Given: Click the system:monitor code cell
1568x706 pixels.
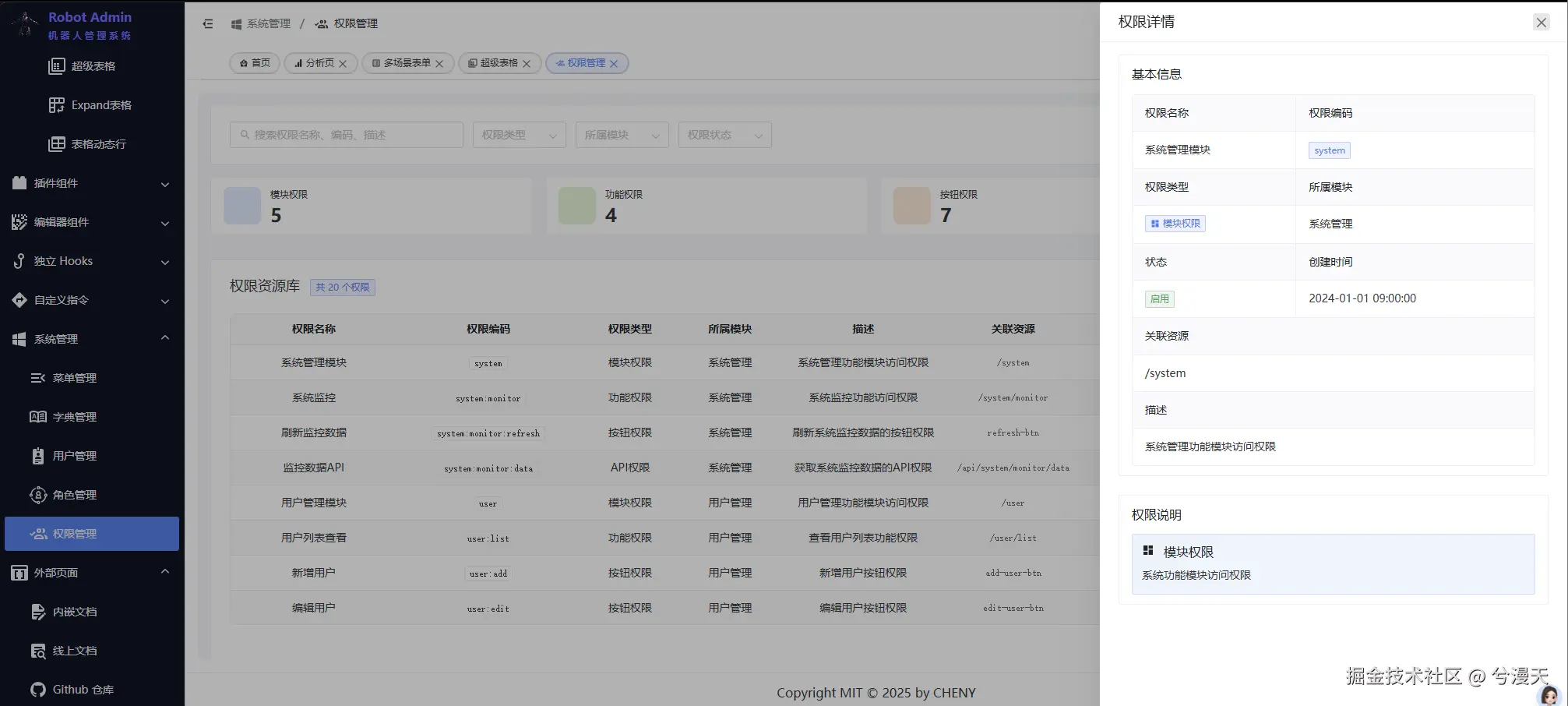Looking at the screenshot, I should pos(488,399).
